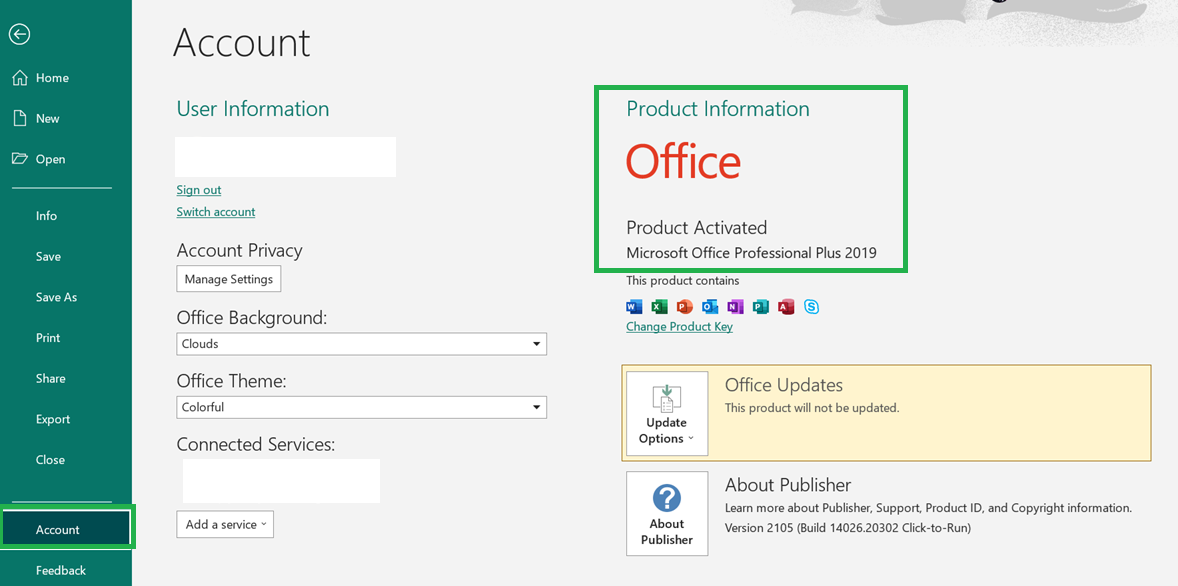This screenshot has width=1178, height=586.
Task: Click the Product Activated text
Action: coord(697,228)
